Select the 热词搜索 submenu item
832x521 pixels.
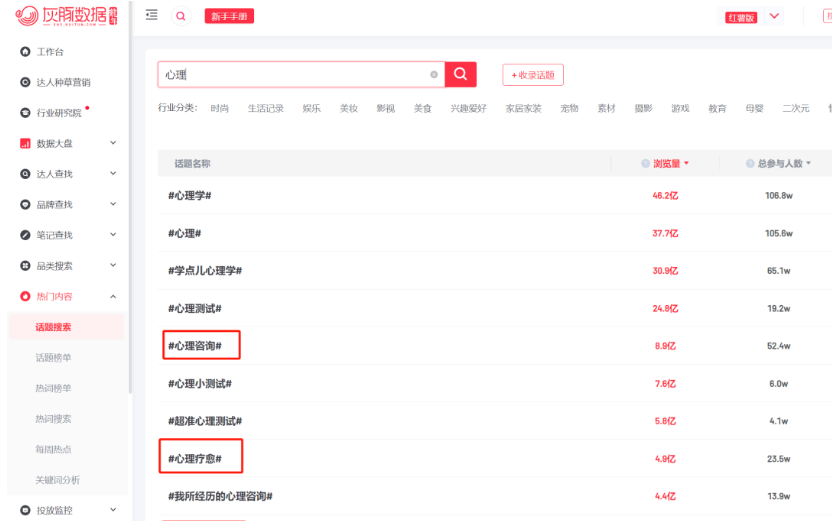click(x=53, y=419)
